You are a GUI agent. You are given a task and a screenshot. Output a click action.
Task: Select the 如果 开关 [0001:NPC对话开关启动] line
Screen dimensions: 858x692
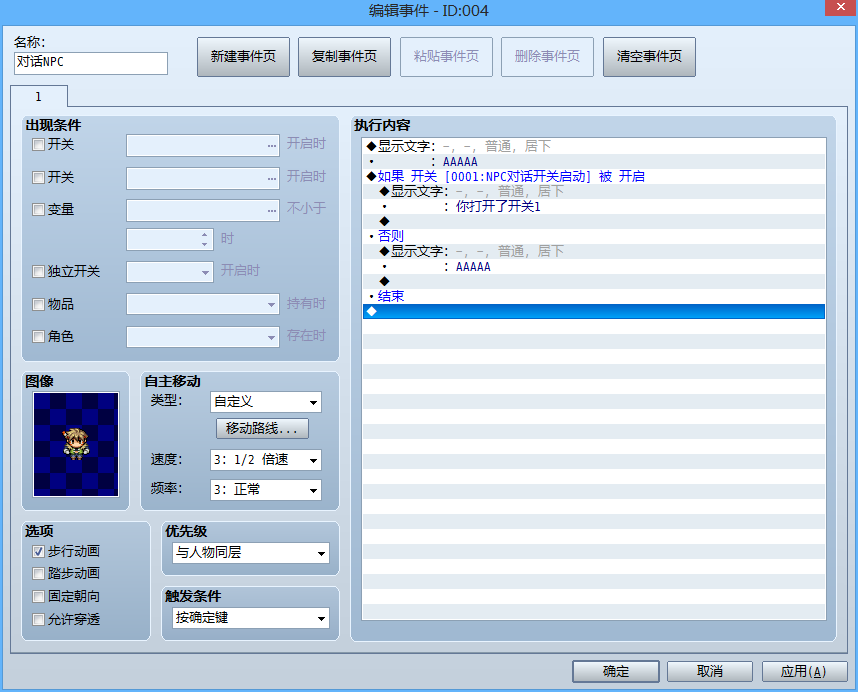(594, 176)
